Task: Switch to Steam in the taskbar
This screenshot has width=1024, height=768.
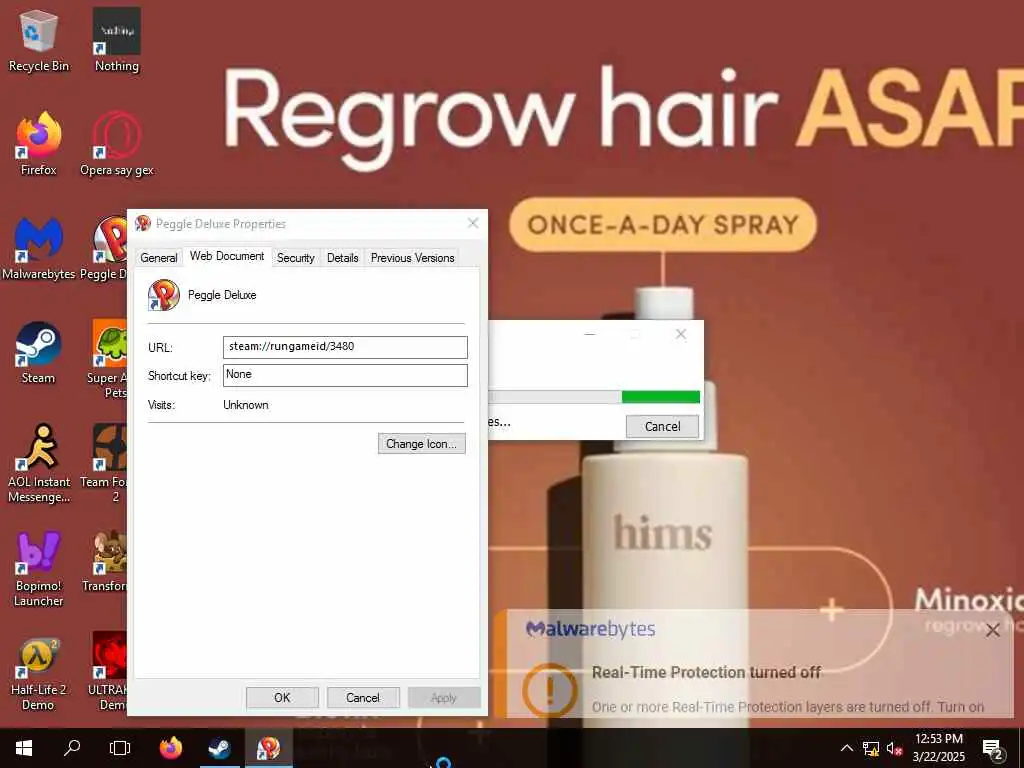Action: (219, 748)
